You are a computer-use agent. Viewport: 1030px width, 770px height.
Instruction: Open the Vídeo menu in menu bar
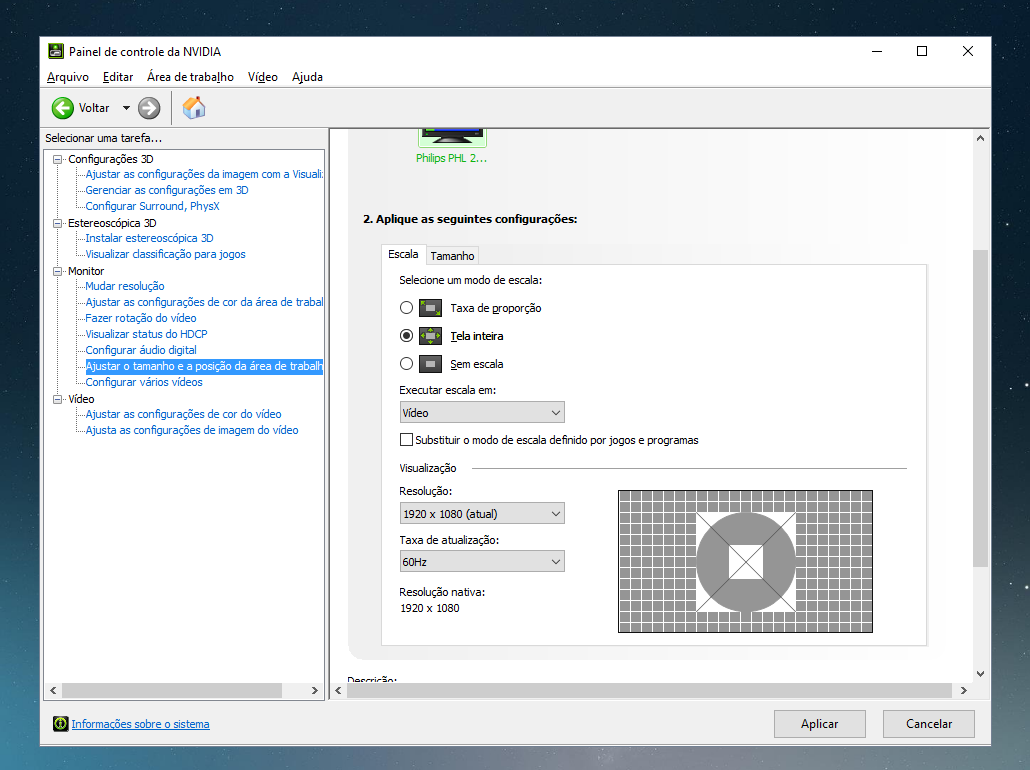[262, 77]
